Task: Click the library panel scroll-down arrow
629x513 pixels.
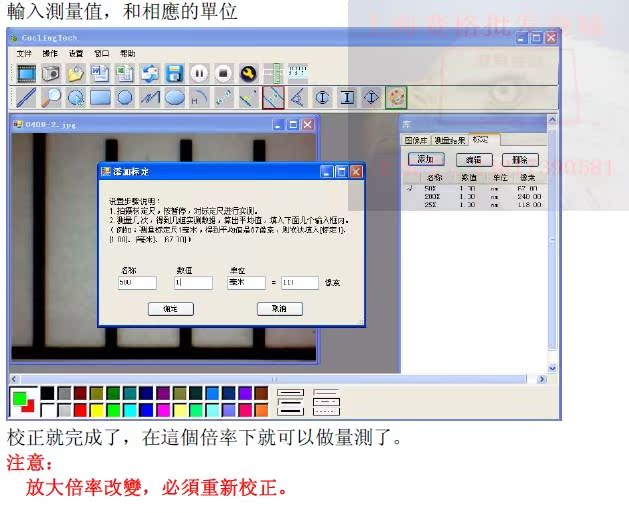Action: (552, 368)
